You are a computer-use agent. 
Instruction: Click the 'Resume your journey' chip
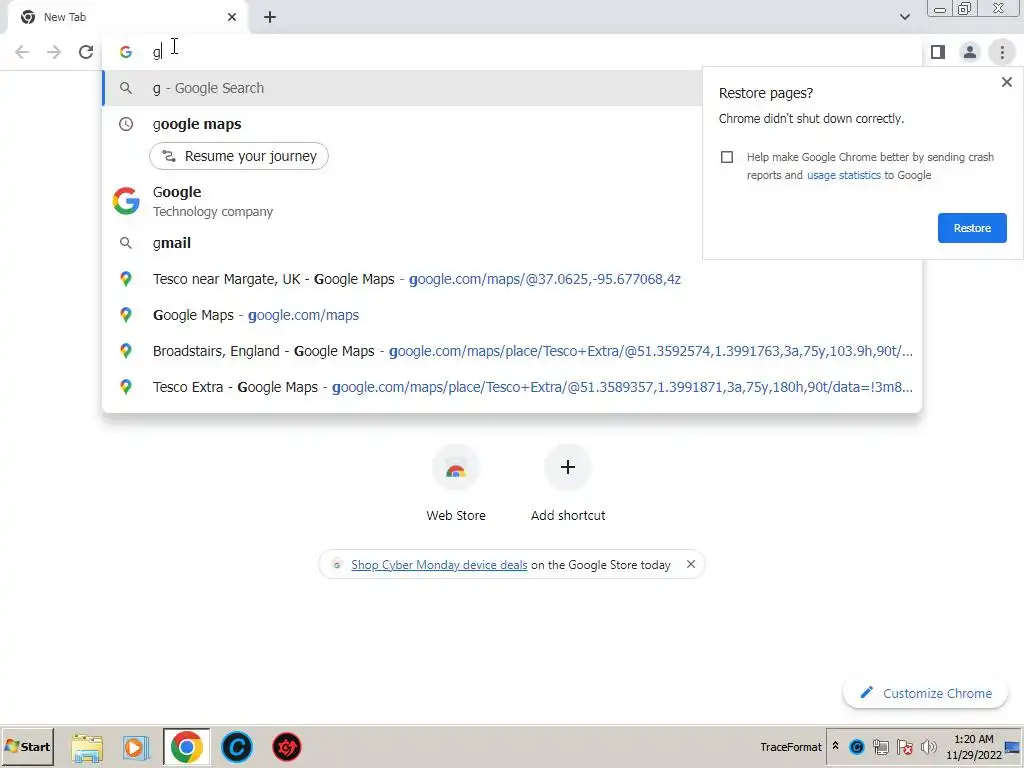point(239,156)
